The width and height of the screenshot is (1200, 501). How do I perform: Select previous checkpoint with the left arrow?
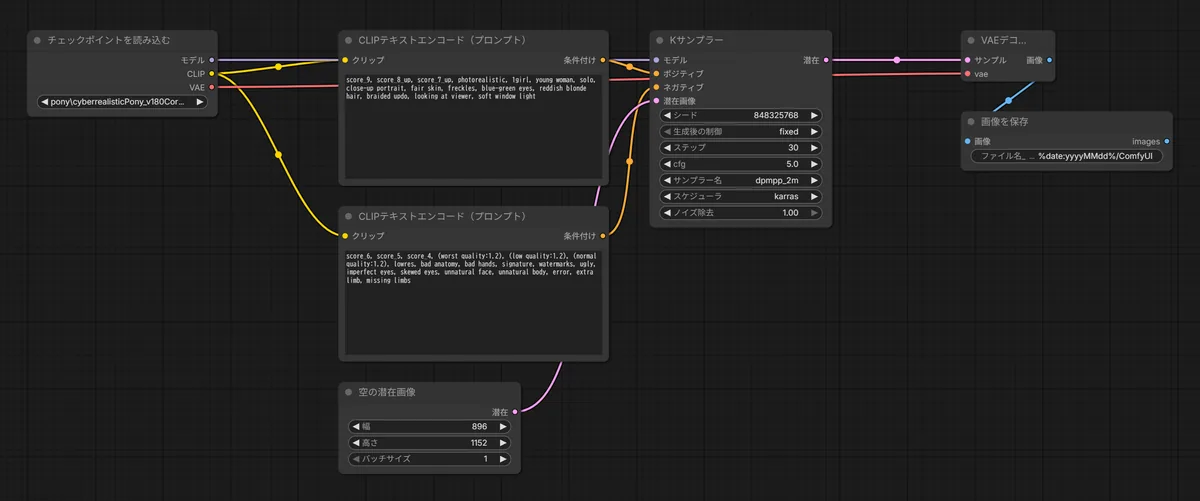[x=44, y=102]
